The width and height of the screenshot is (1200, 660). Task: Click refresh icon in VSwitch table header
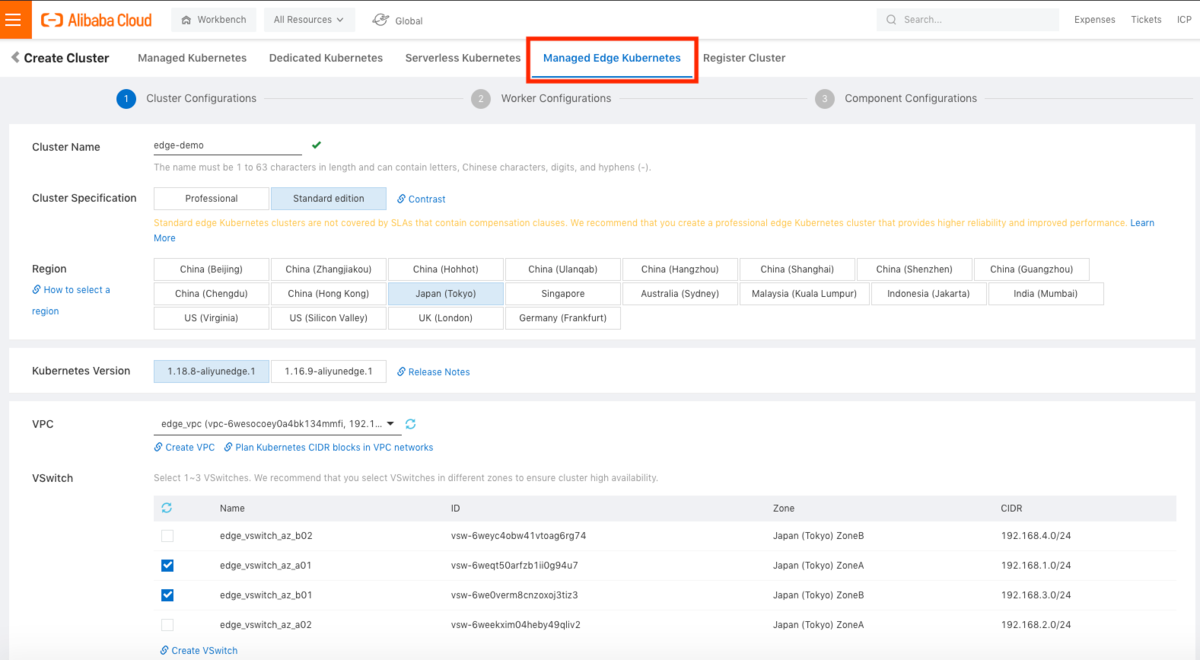(167, 508)
